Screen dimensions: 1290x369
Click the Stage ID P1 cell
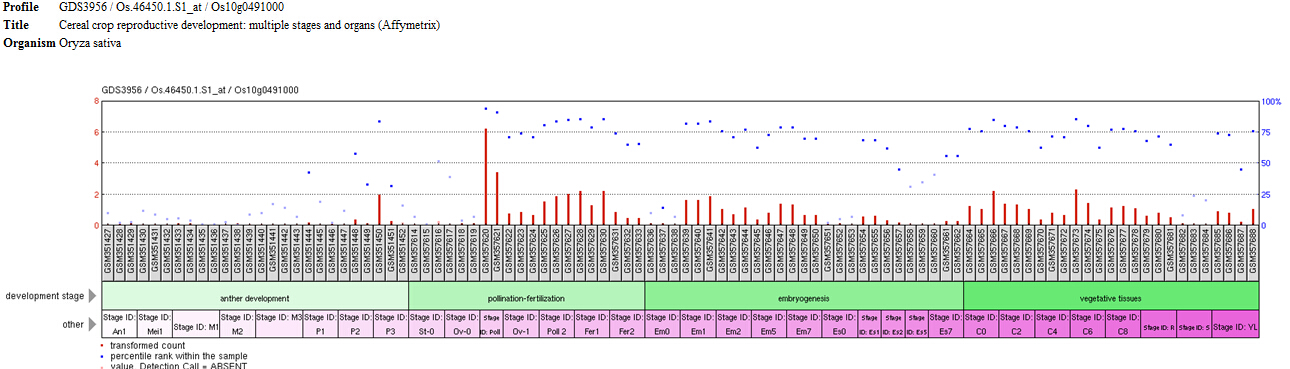tap(320, 324)
